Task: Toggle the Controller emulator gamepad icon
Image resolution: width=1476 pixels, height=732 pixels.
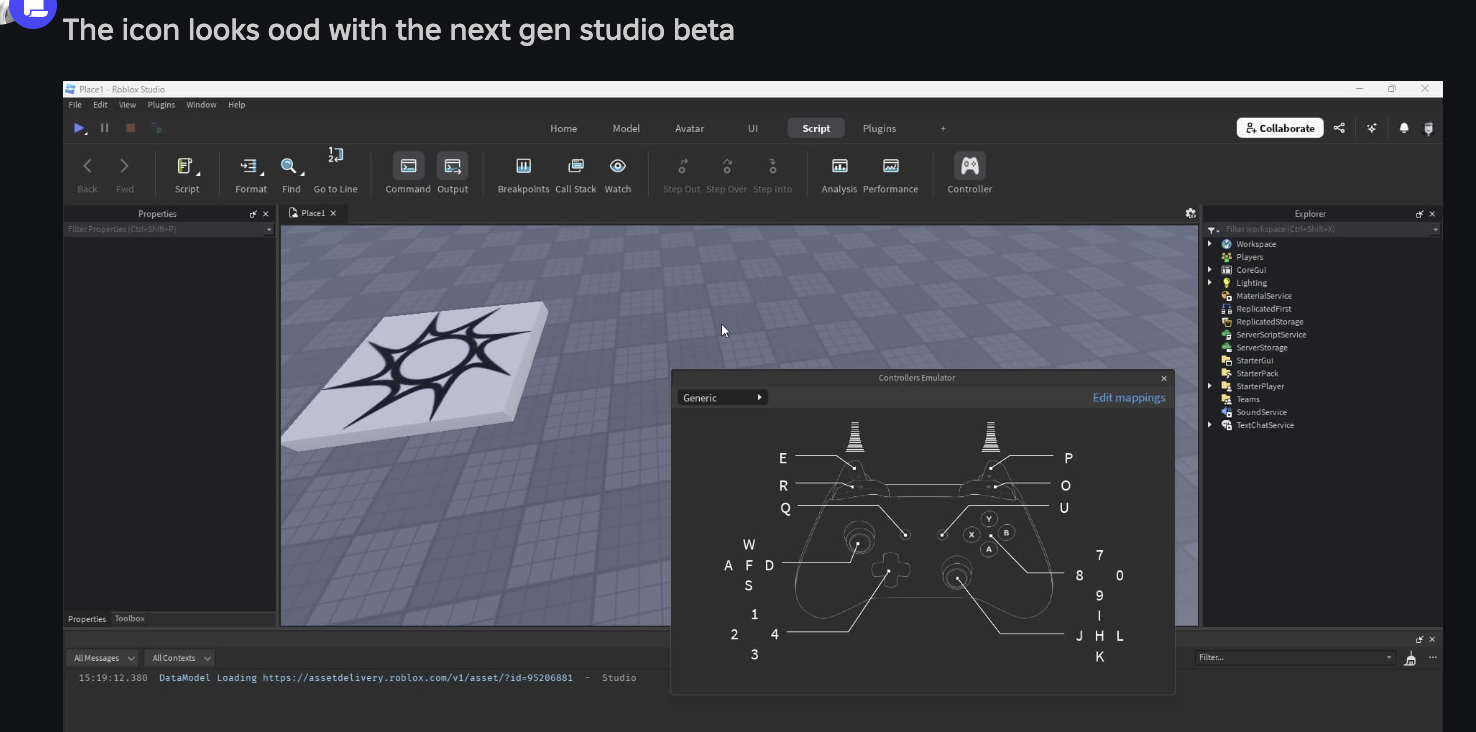Action: tap(969, 166)
